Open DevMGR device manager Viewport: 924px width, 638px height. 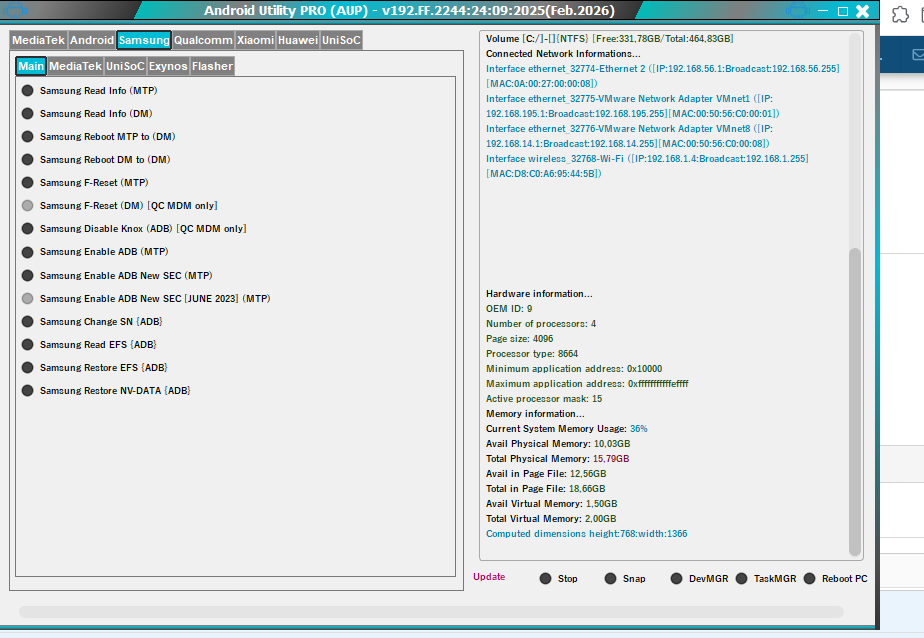(x=676, y=579)
